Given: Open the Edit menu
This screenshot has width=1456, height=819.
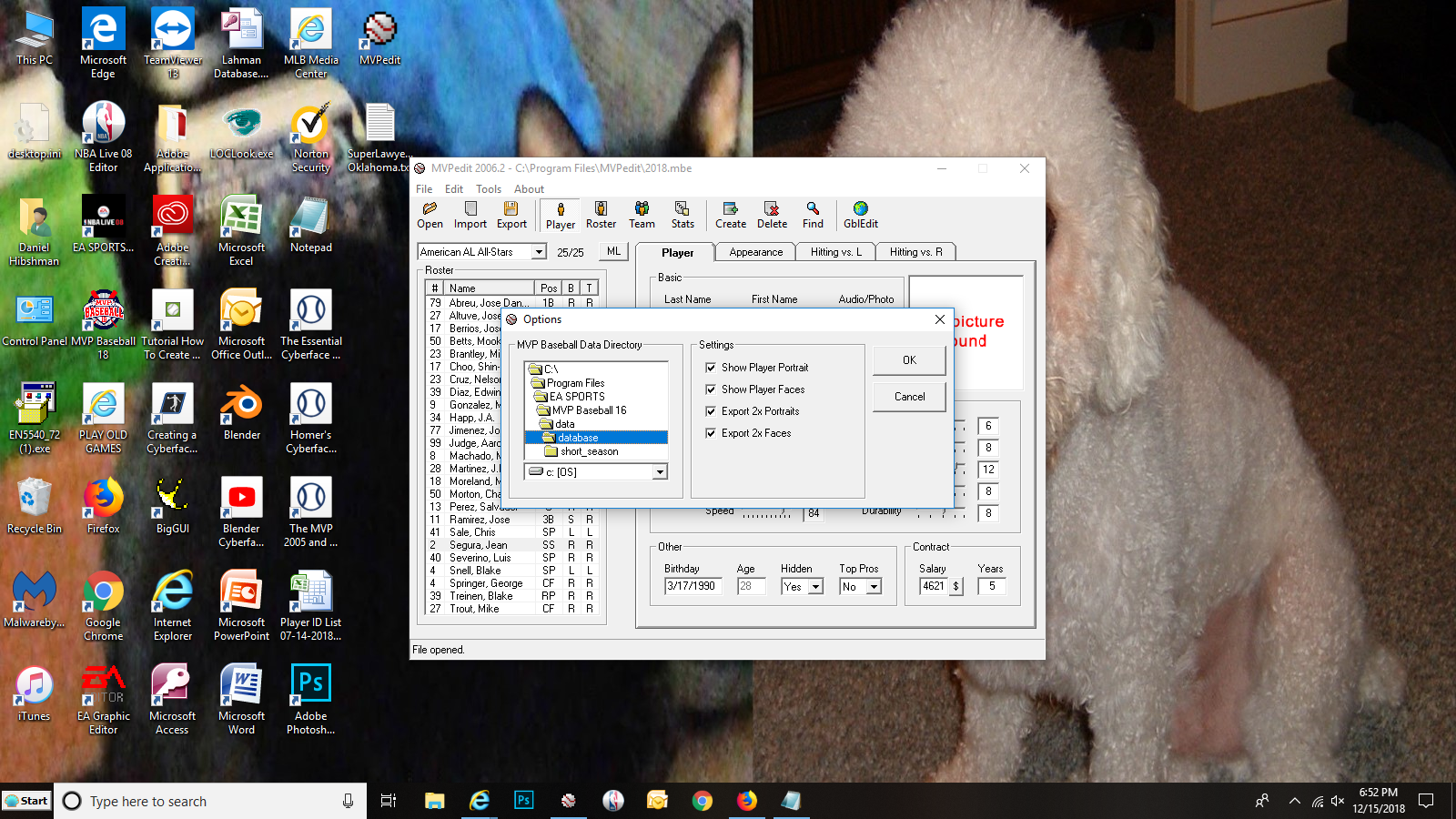Looking at the screenshot, I should tap(454, 189).
